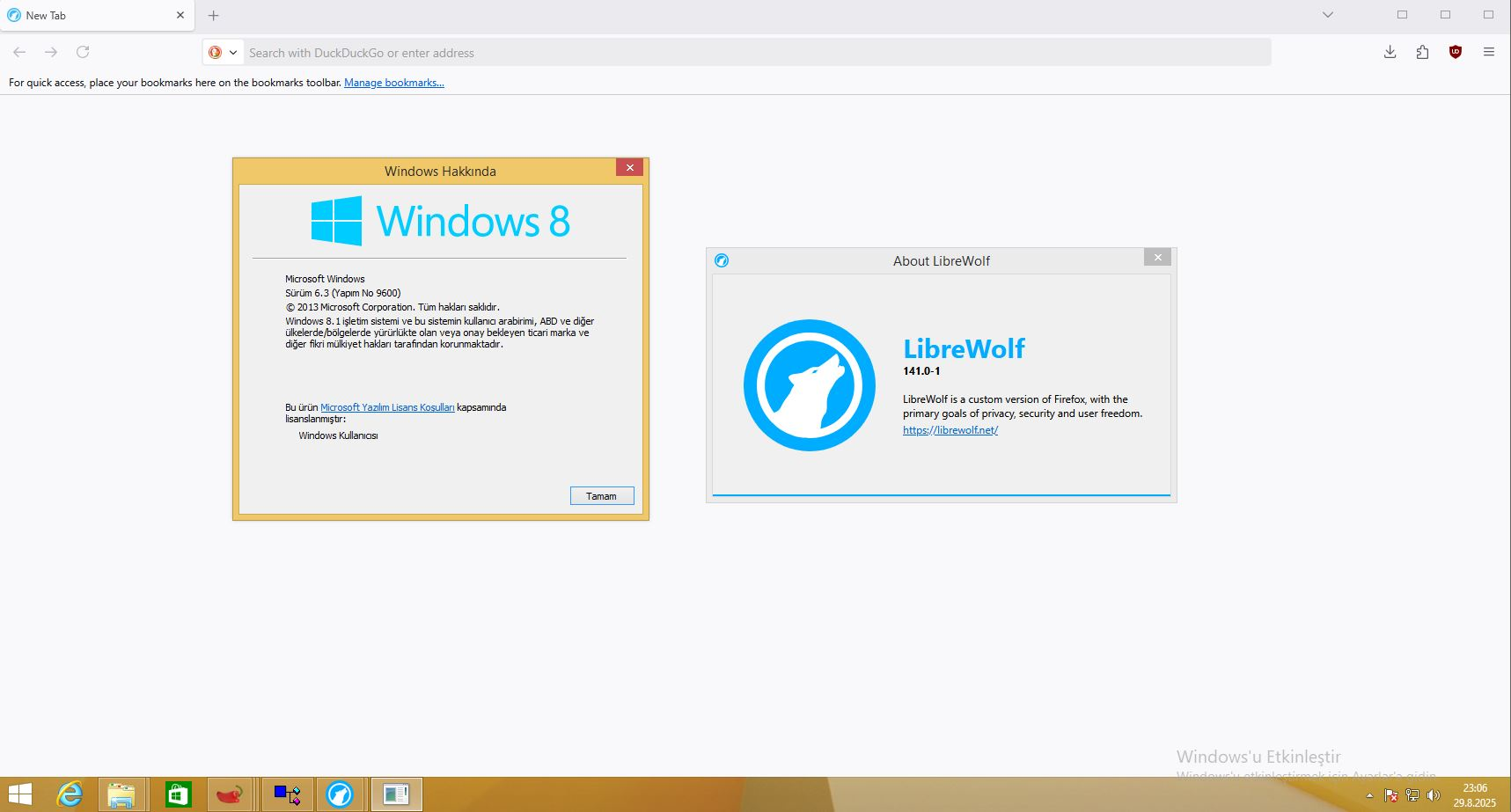Image resolution: width=1511 pixels, height=812 pixels.
Task: Select the text 'Sürüm 6.3 (Yapım No 9600)'
Action: 343,293
